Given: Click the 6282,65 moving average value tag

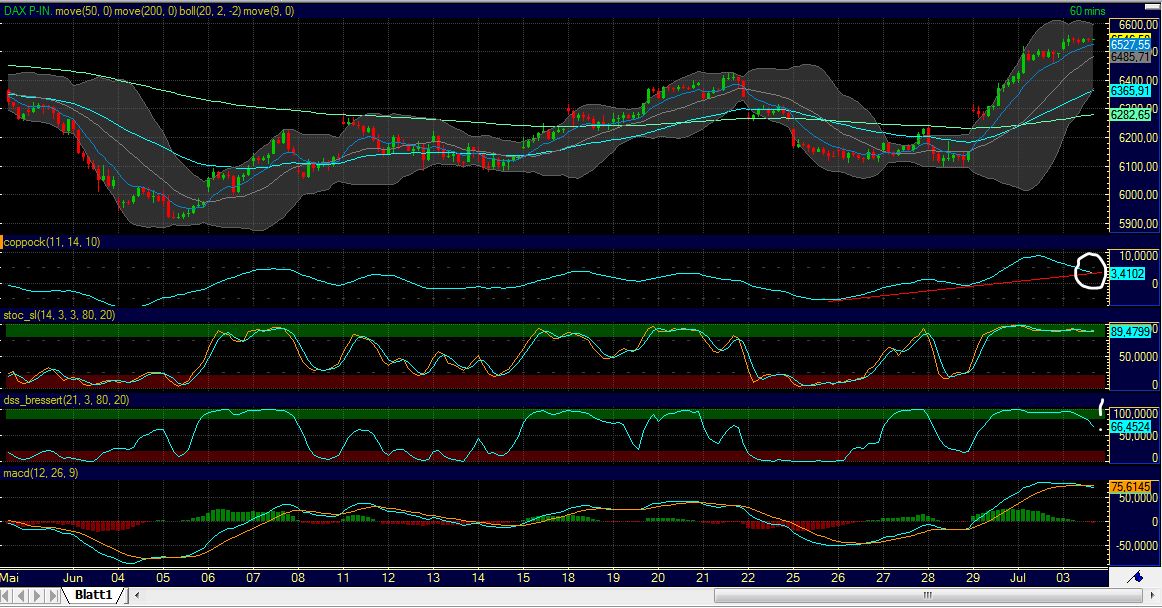Looking at the screenshot, I should [x=1130, y=115].
